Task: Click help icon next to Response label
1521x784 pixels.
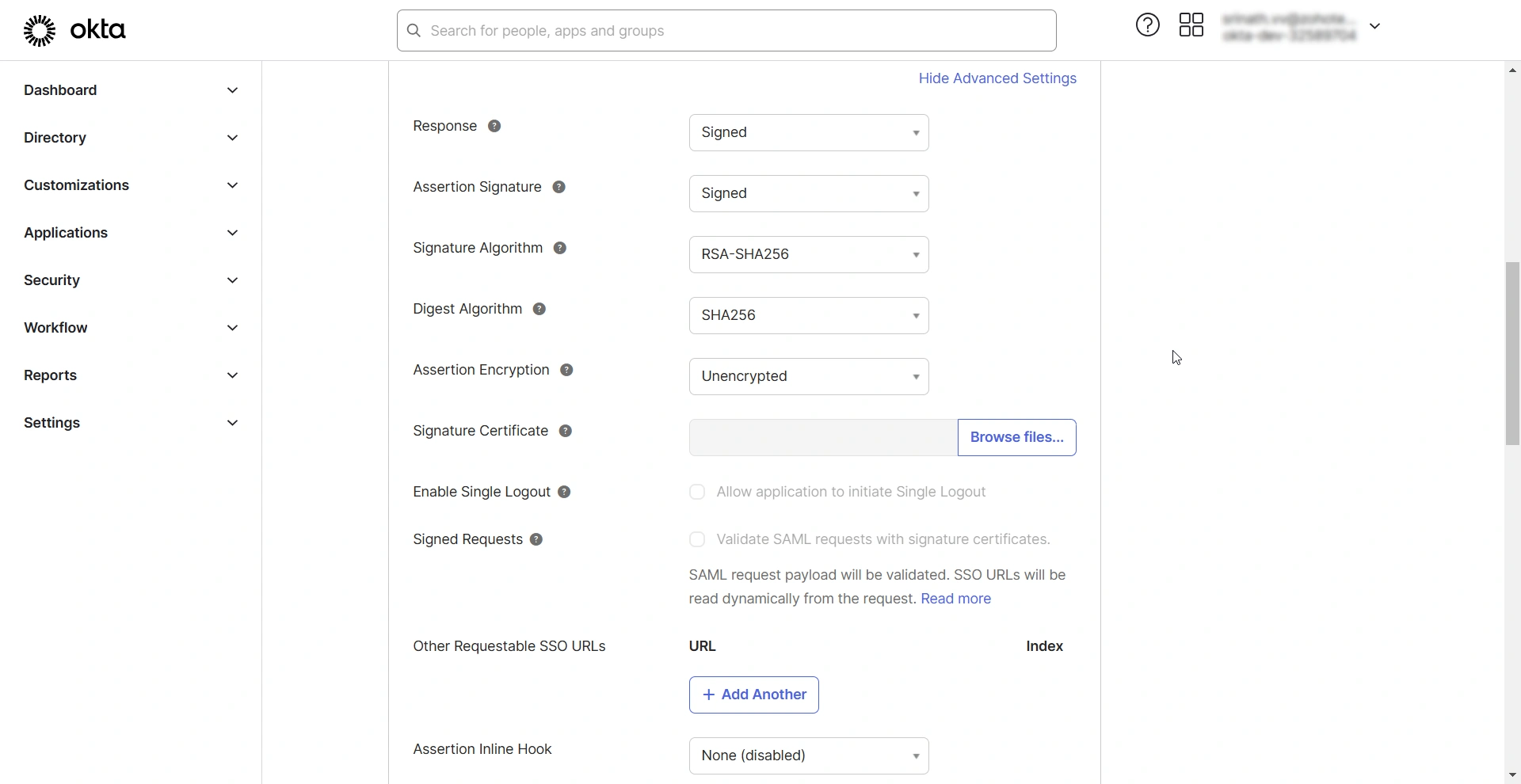Action: coord(494,127)
